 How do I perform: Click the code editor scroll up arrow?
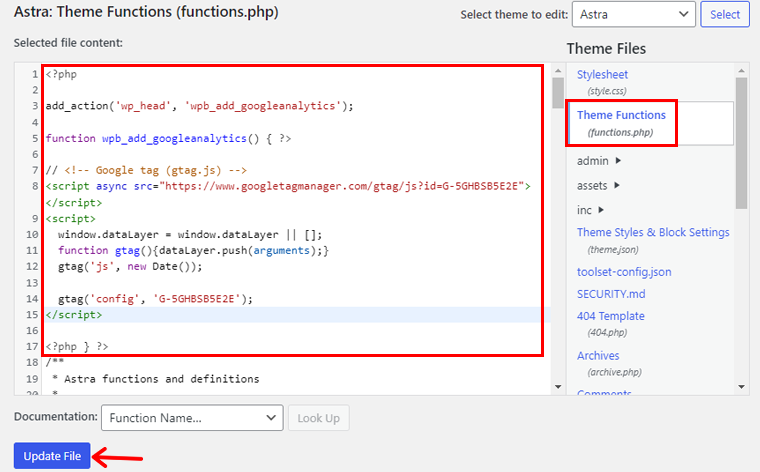coord(558,71)
